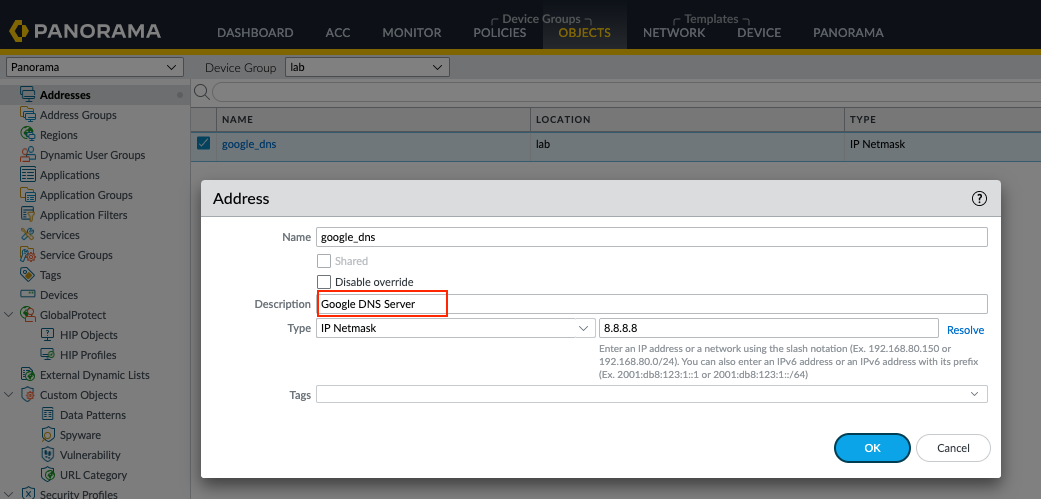The image size is (1041, 499).
Task: Switch to the DASHBOARD tab
Action: click(x=255, y=33)
